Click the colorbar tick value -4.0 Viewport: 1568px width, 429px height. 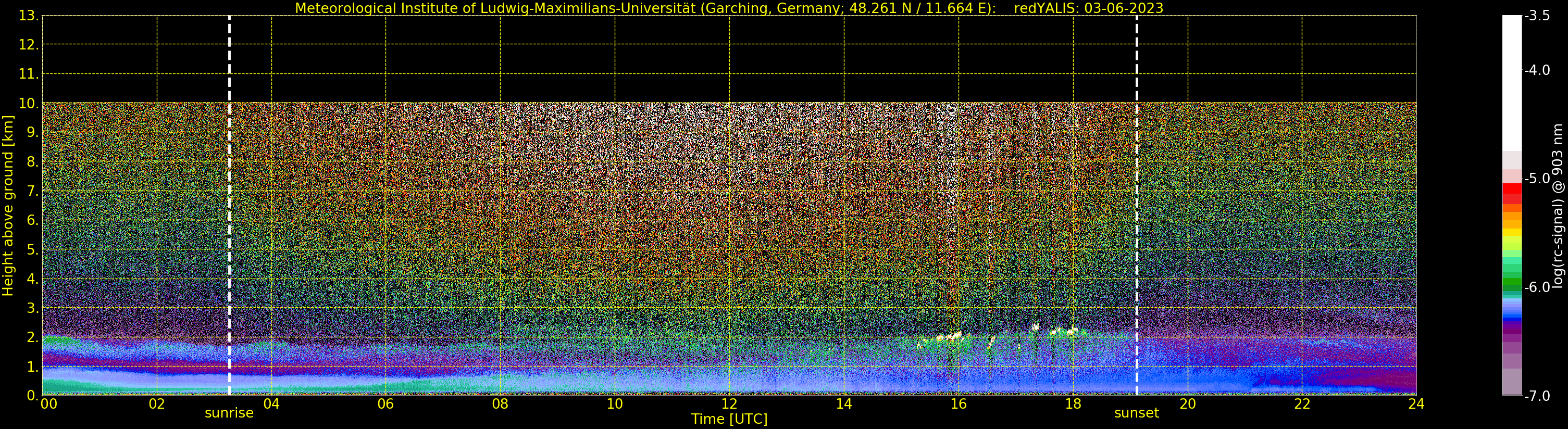tap(1537, 71)
